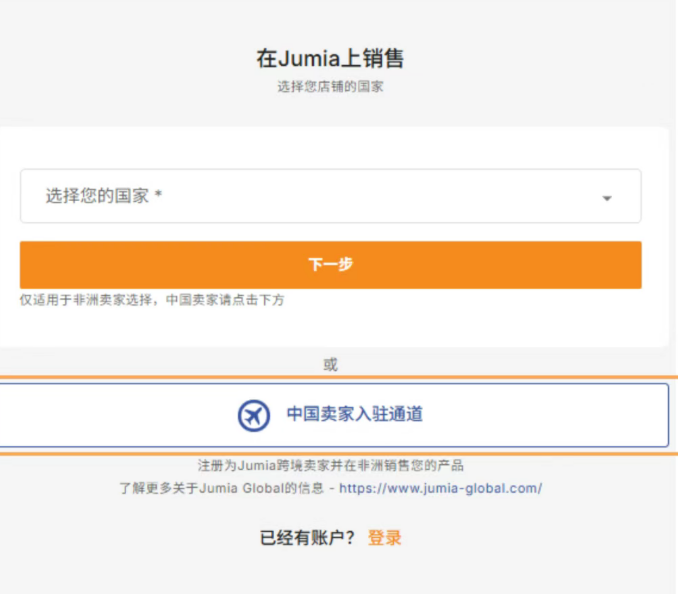Open the 选择您的国家 country dropdown

330,196
